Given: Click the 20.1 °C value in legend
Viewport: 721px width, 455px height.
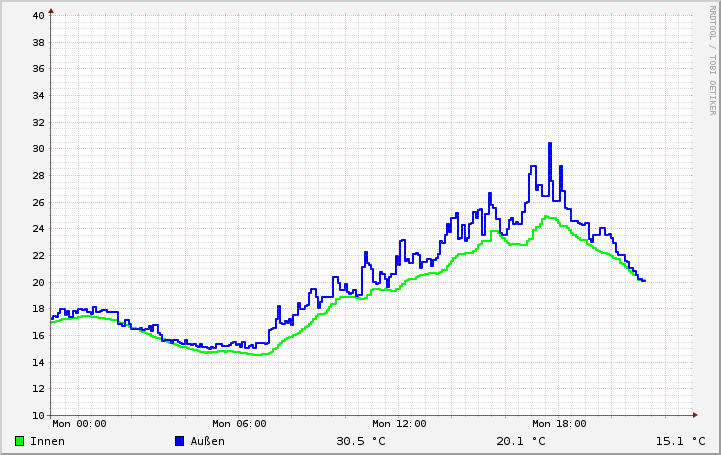Looking at the screenshot, I should tap(521, 441).
